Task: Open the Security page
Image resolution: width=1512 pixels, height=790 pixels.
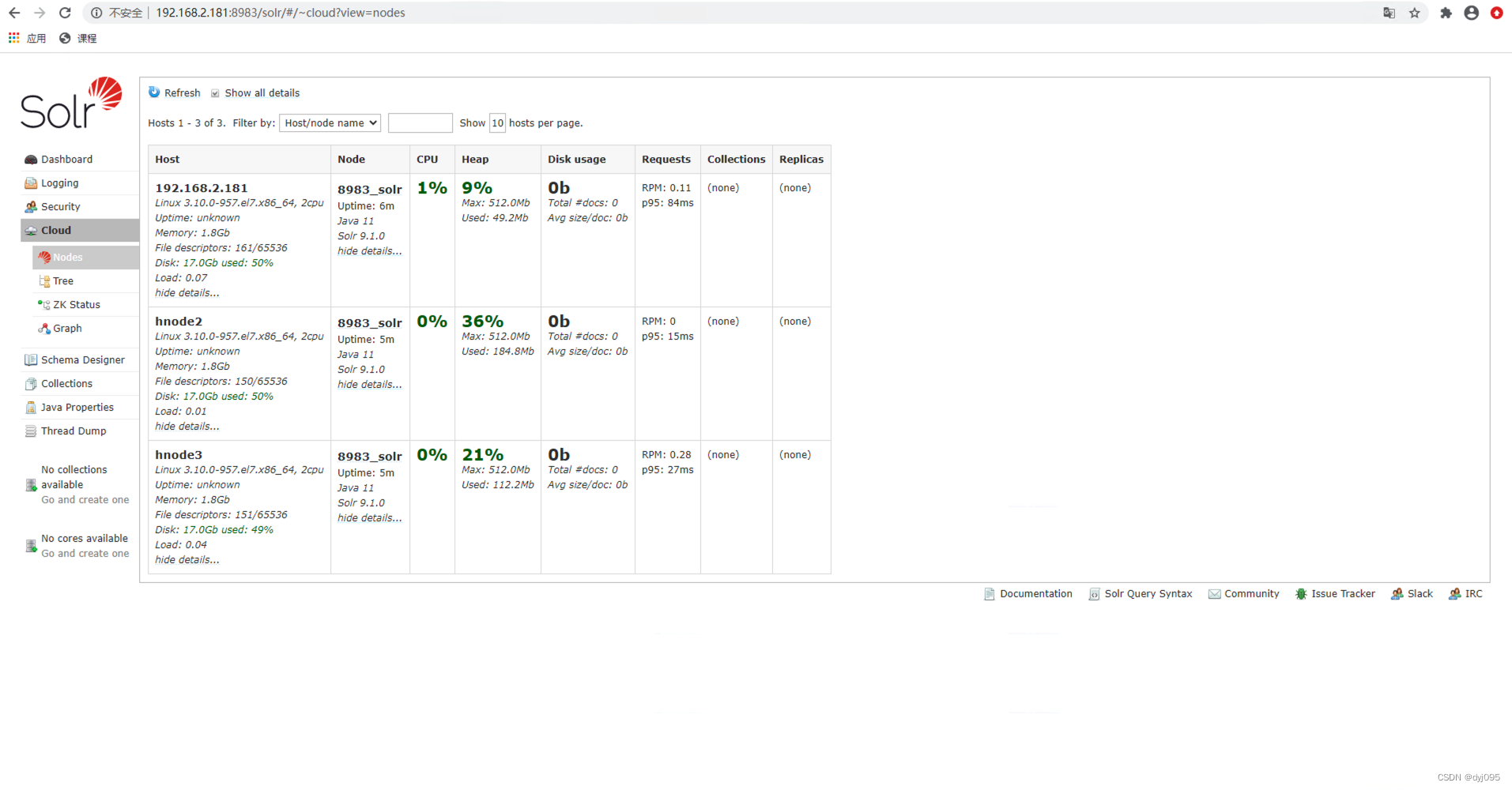Action: (x=61, y=207)
